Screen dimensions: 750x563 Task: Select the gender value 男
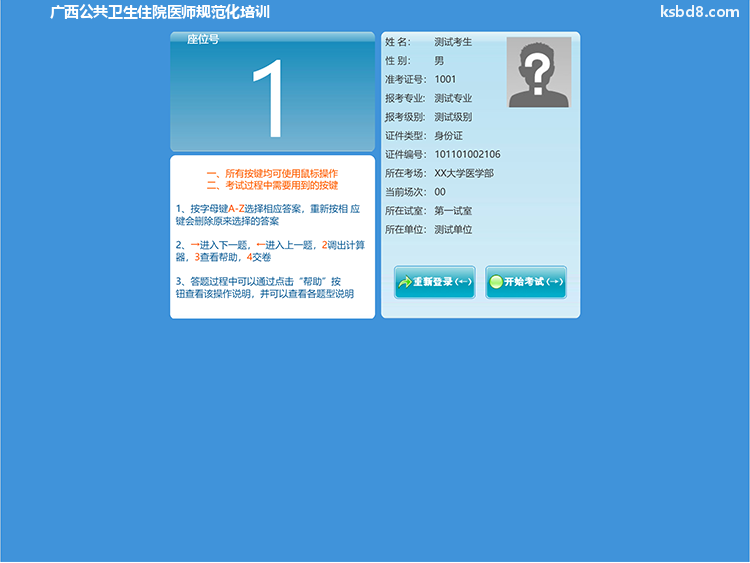click(x=439, y=61)
